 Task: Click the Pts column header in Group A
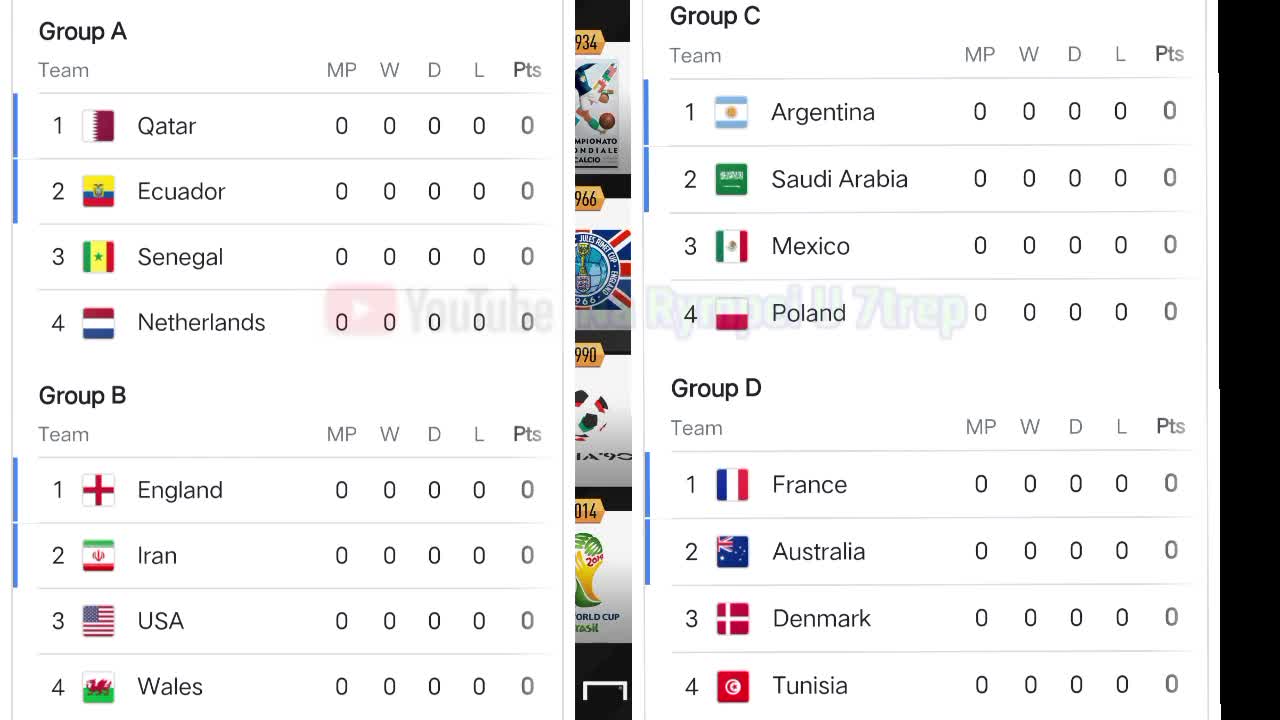coord(527,70)
